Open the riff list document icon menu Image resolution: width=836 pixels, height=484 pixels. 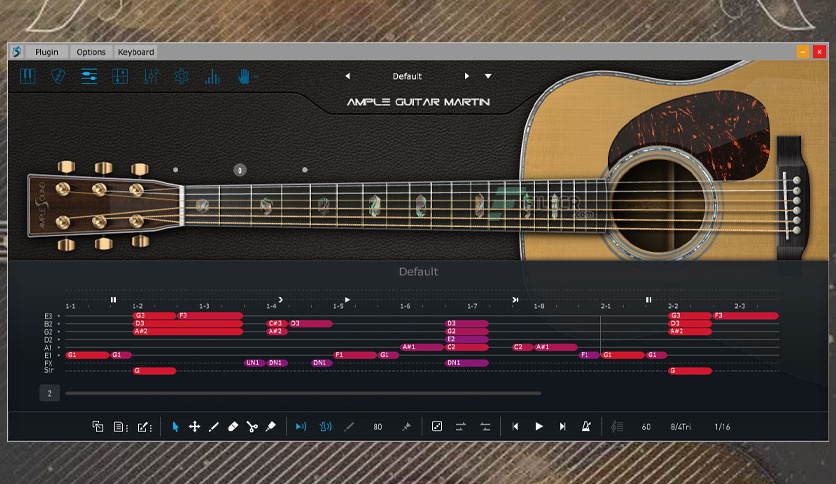(x=120, y=426)
